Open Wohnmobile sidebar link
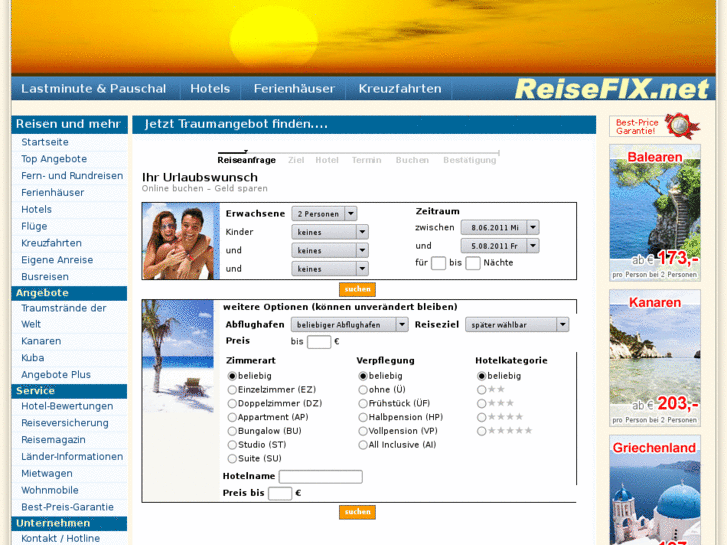 [x=50, y=490]
